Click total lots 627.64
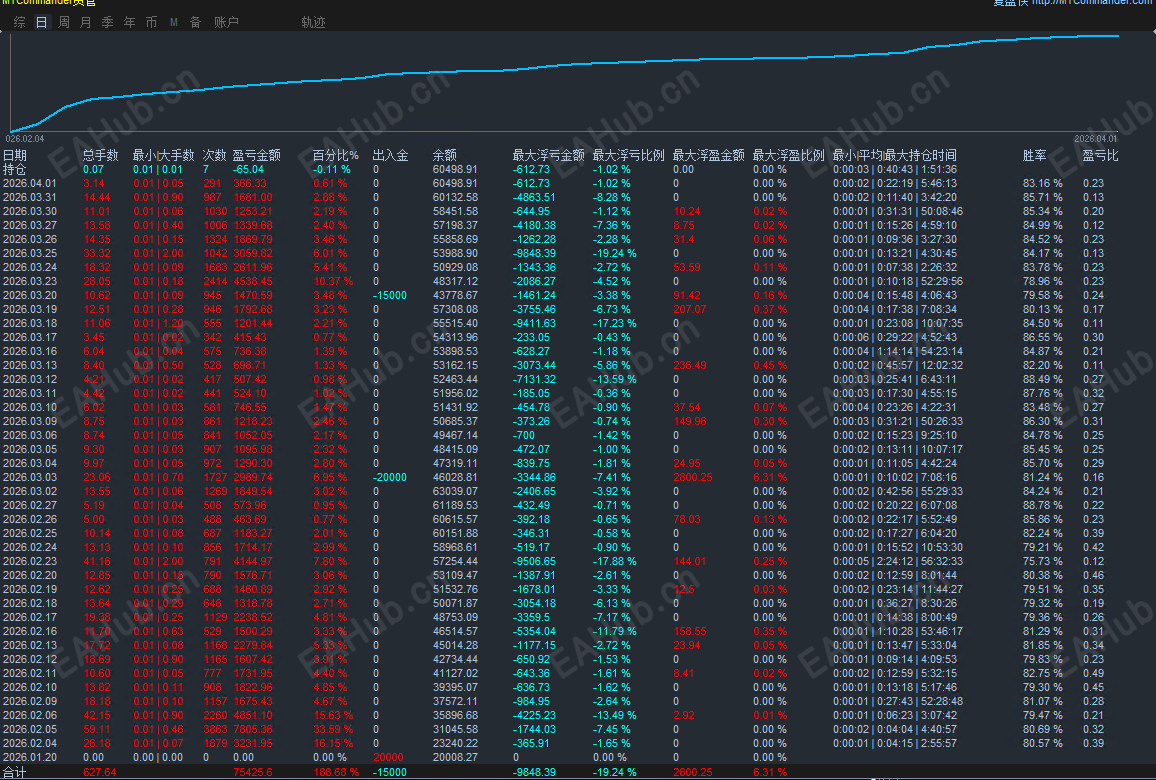The image size is (1156, 780). pyautogui.click(x=100, y=772)
